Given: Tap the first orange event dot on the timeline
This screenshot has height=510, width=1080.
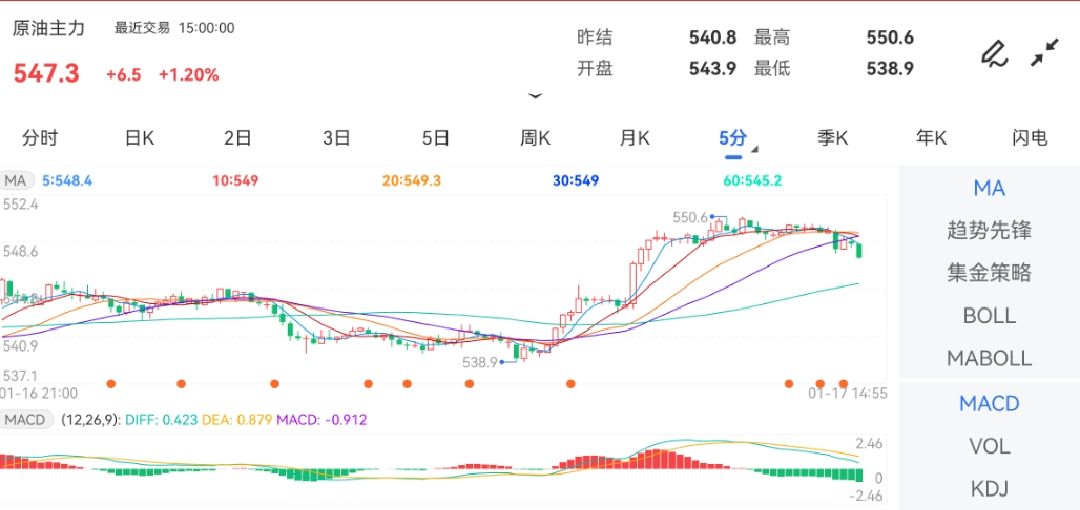Looking at the screenshot, I should tap(111, 383).
